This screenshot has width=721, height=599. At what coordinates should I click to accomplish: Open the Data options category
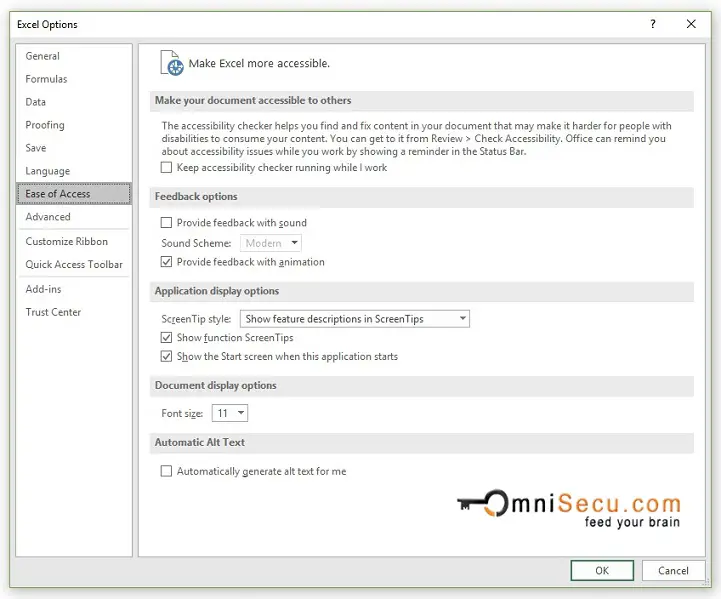[x=74, y=102]
